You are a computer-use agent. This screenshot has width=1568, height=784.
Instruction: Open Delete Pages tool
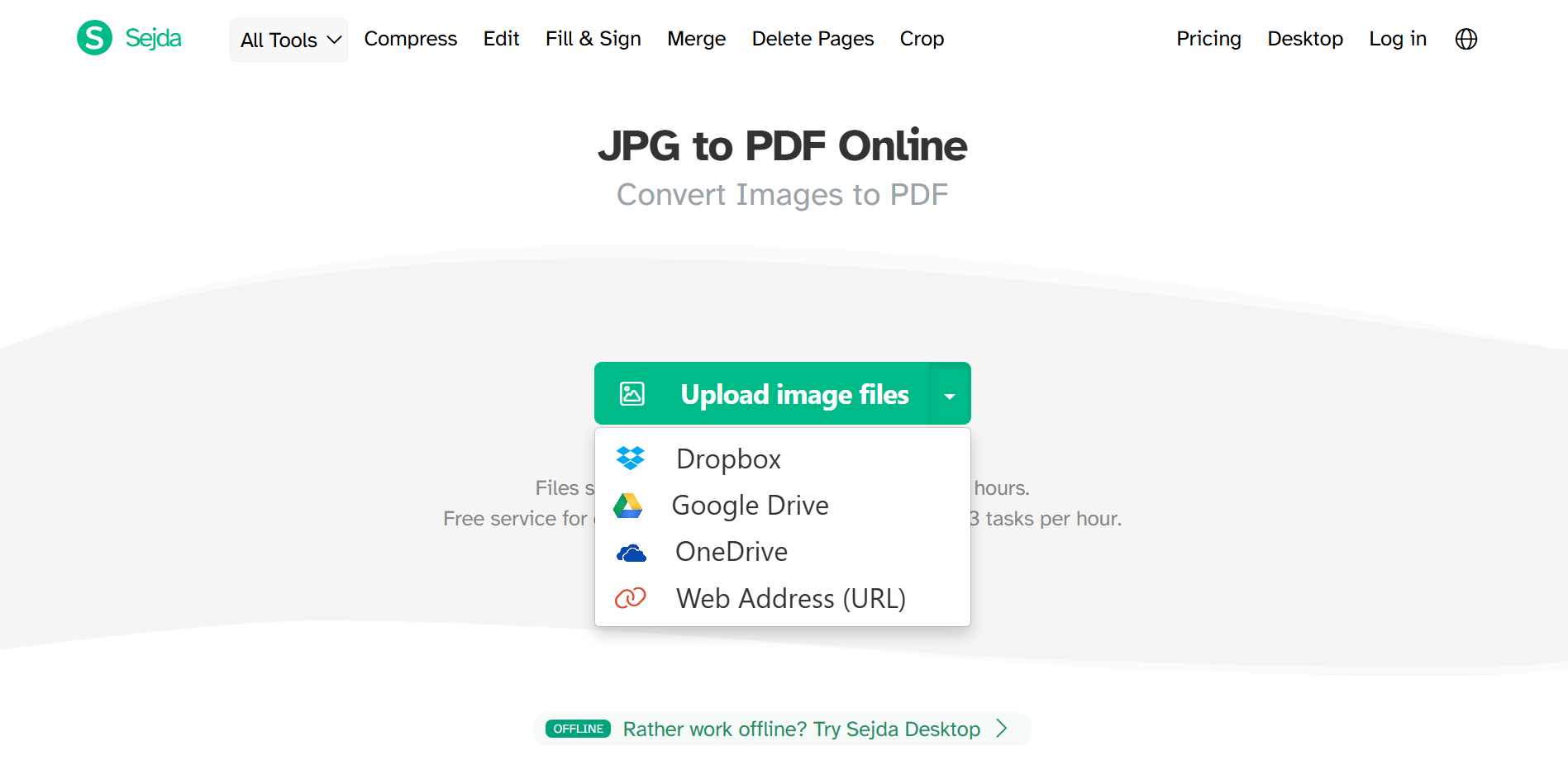[813, 39]
